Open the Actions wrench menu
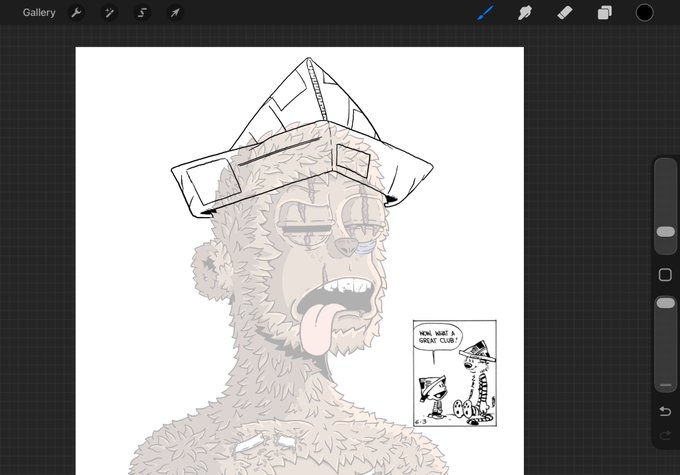This screenshot has height=475, width=680. [76, 13]
